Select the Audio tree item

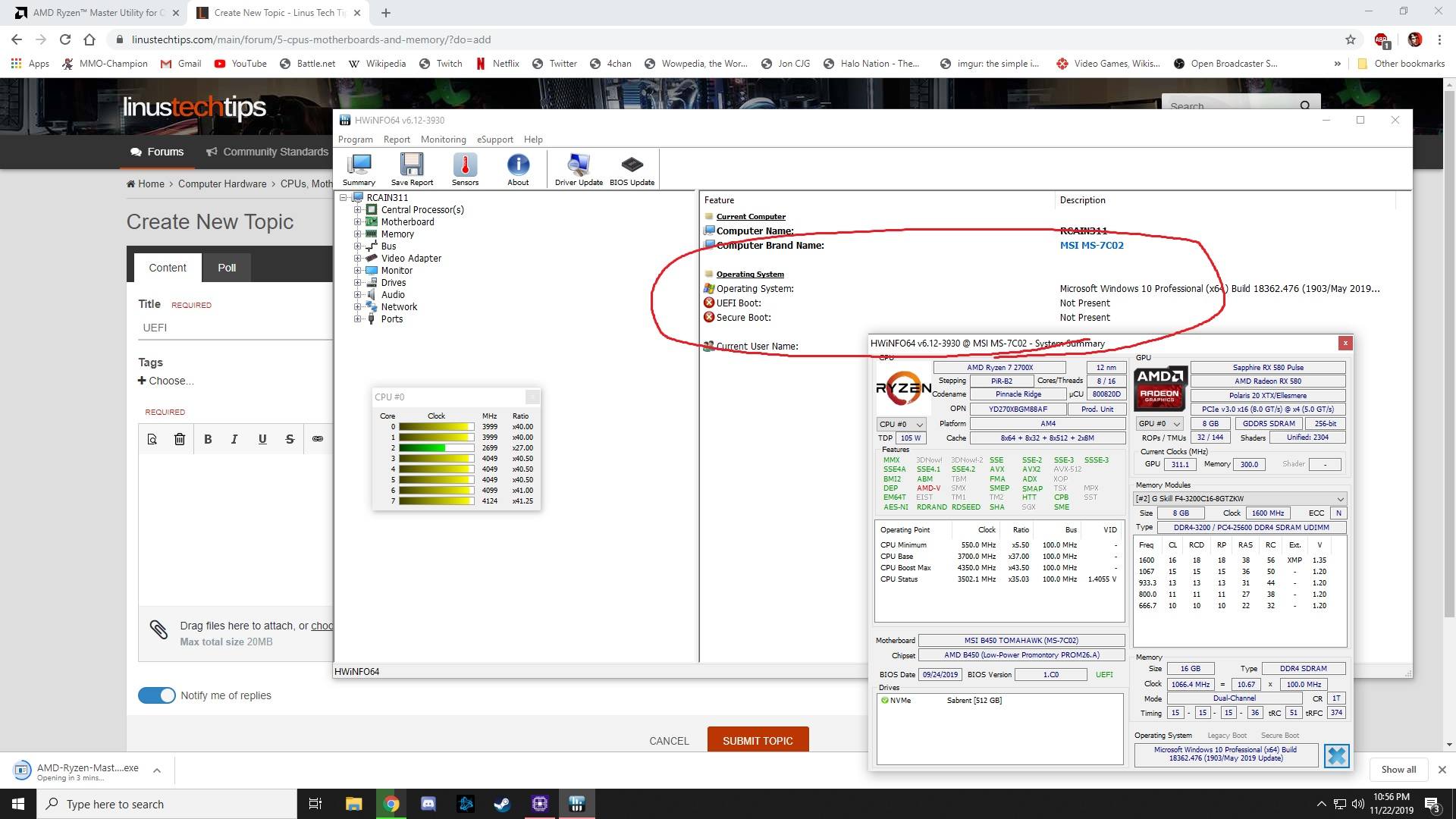point(393,295)
